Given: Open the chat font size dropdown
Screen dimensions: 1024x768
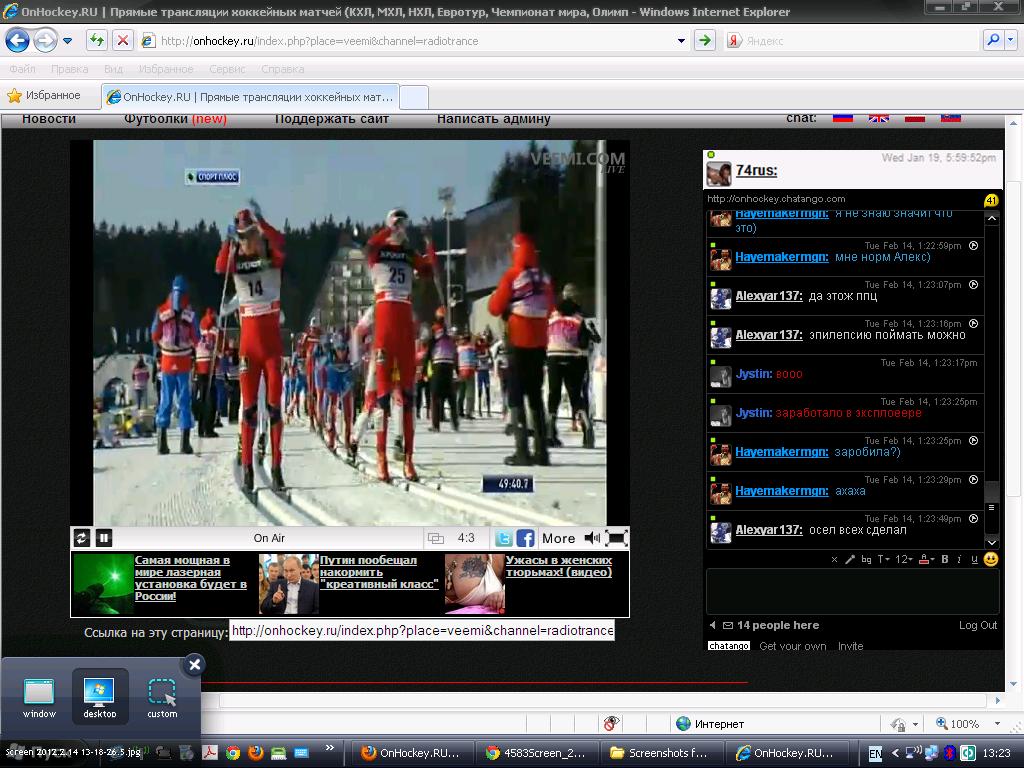Looking at the screenshot, I should tap(904, 559).
